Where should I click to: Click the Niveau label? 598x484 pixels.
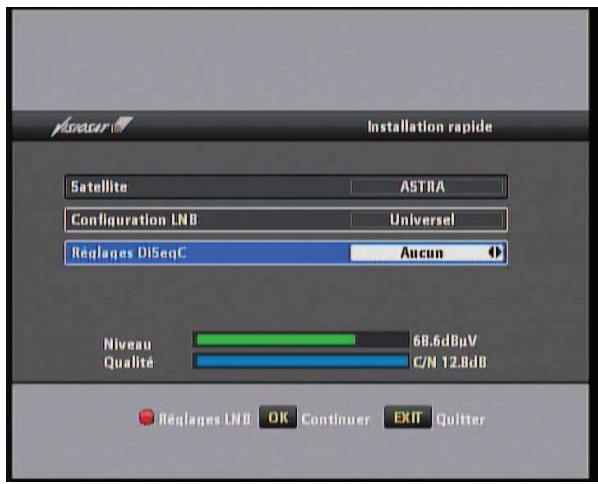tap(127, 344)
